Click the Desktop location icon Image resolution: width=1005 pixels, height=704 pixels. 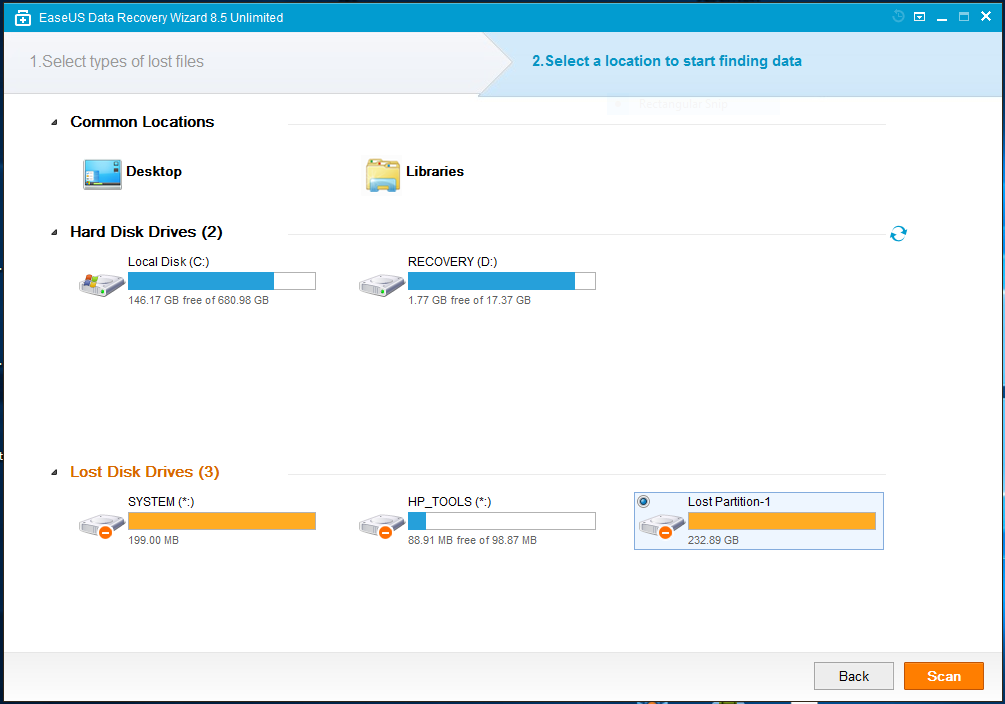(102, 174)
